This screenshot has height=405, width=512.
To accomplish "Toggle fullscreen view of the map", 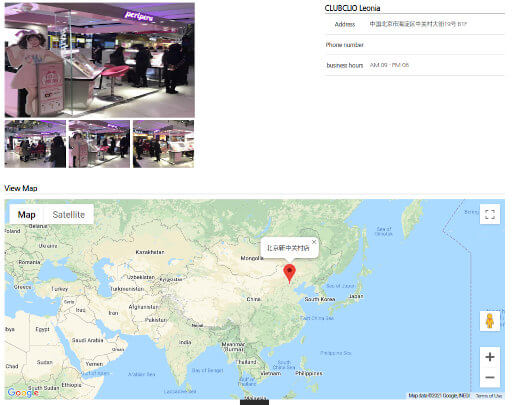I will pyautogui.click(x=490, y=214).
